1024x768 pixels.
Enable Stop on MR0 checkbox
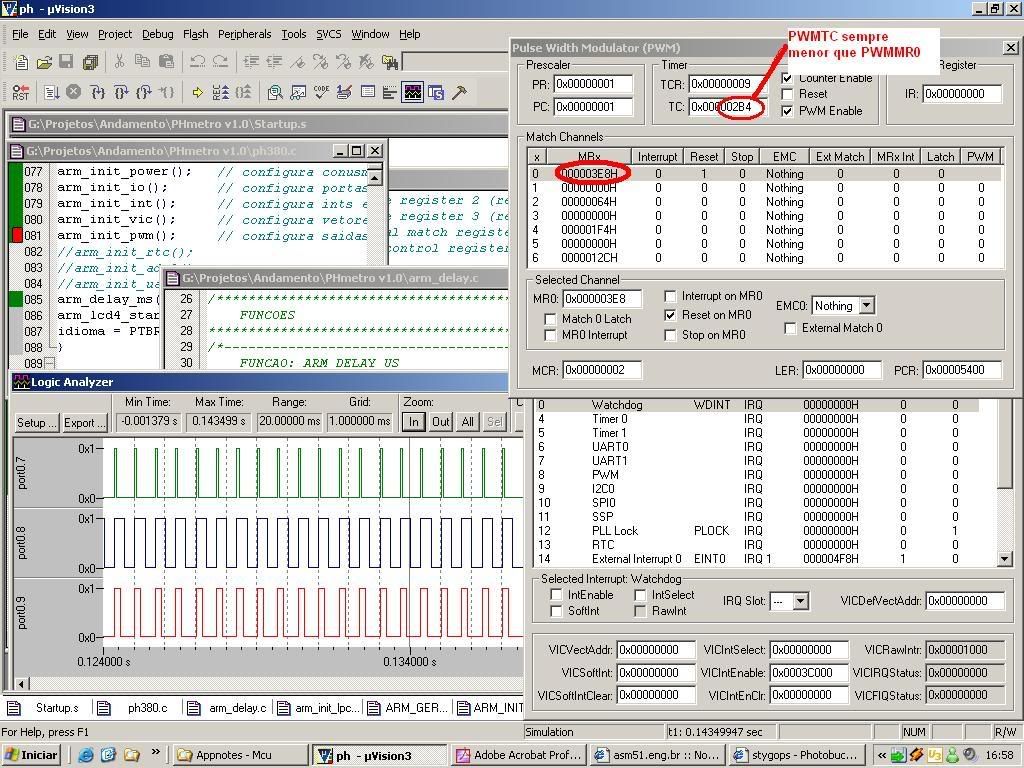[x=670, y=335]
